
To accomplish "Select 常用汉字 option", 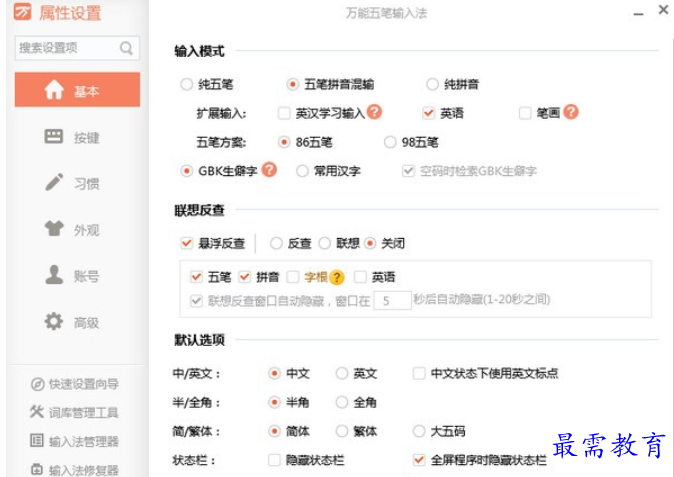I will [302, 171].
